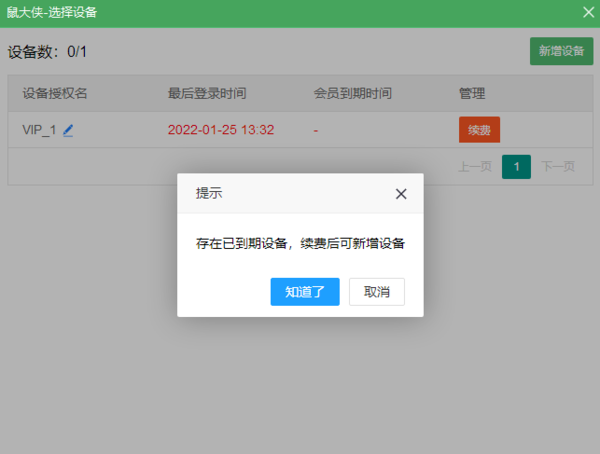This screenshot has width=600, height=454.
Task: Go to 下一页 next page
Action: pos(557,166)
